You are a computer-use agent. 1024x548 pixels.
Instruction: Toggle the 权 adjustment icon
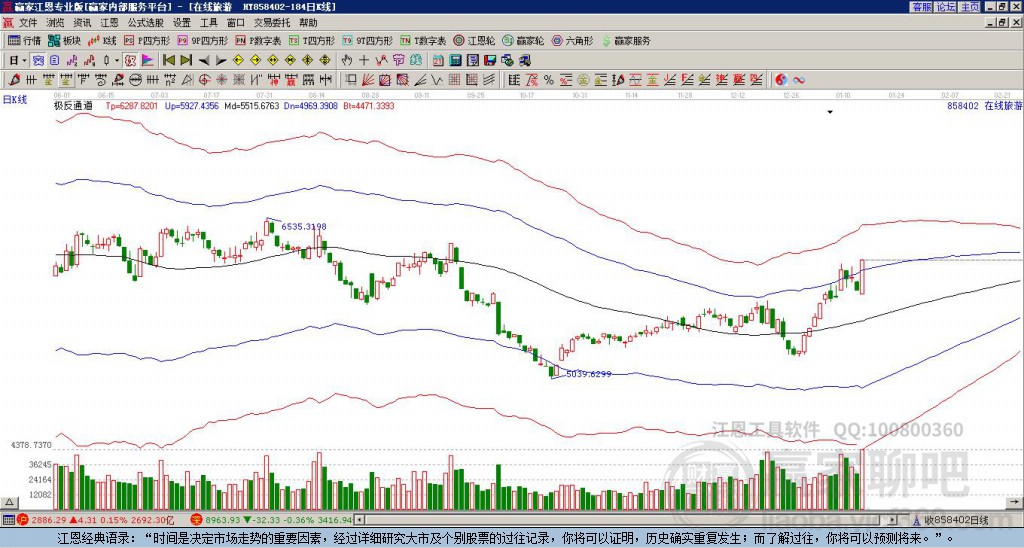click(130, 61)
